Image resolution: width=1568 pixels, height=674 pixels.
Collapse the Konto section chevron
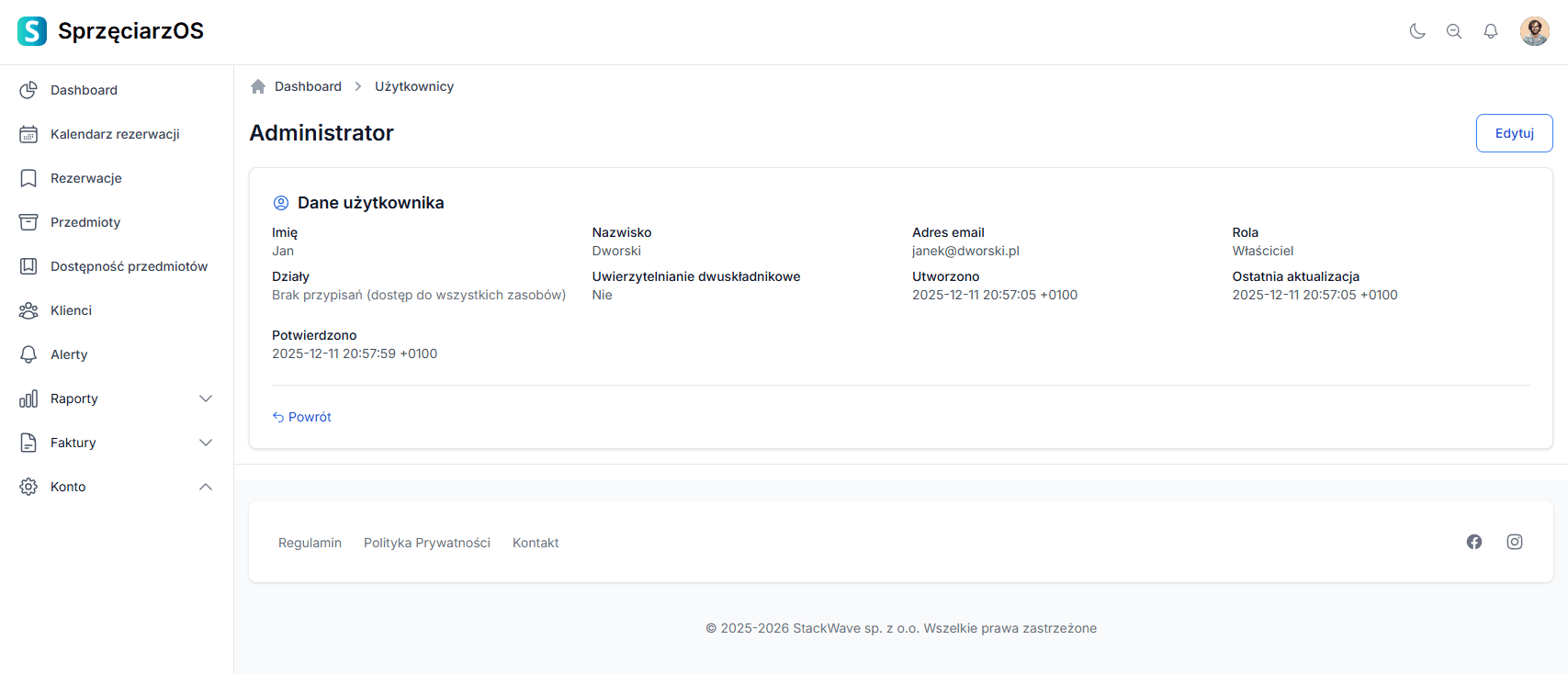pyautogui.click(x=206, y=487)
